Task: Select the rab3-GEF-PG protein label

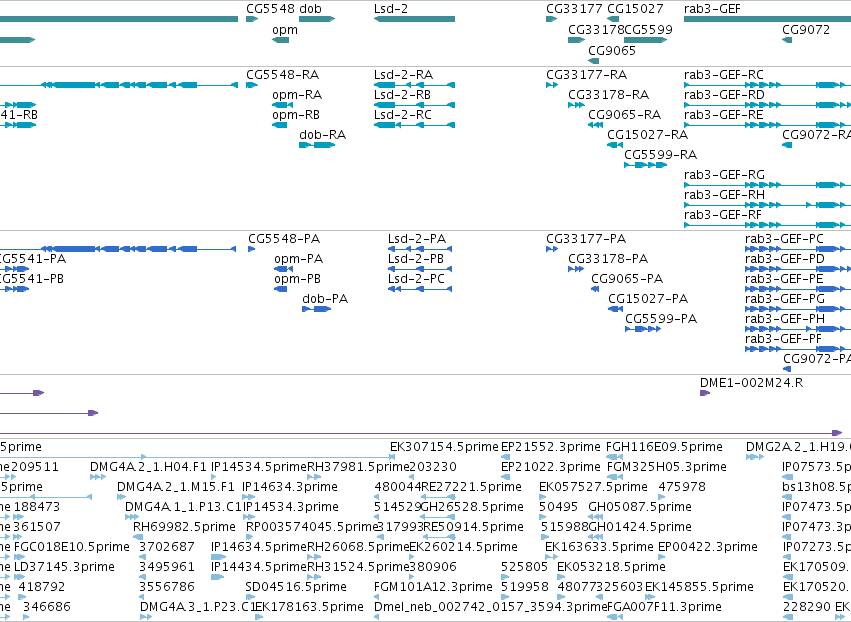Action: pos(785,299)
